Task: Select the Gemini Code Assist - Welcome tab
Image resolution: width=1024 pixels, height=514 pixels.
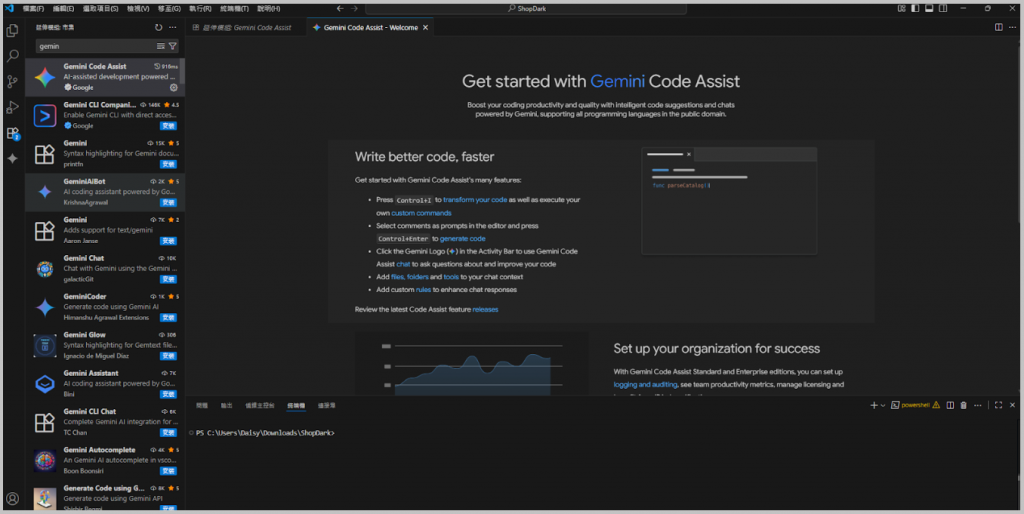Action: coord(370,27)
